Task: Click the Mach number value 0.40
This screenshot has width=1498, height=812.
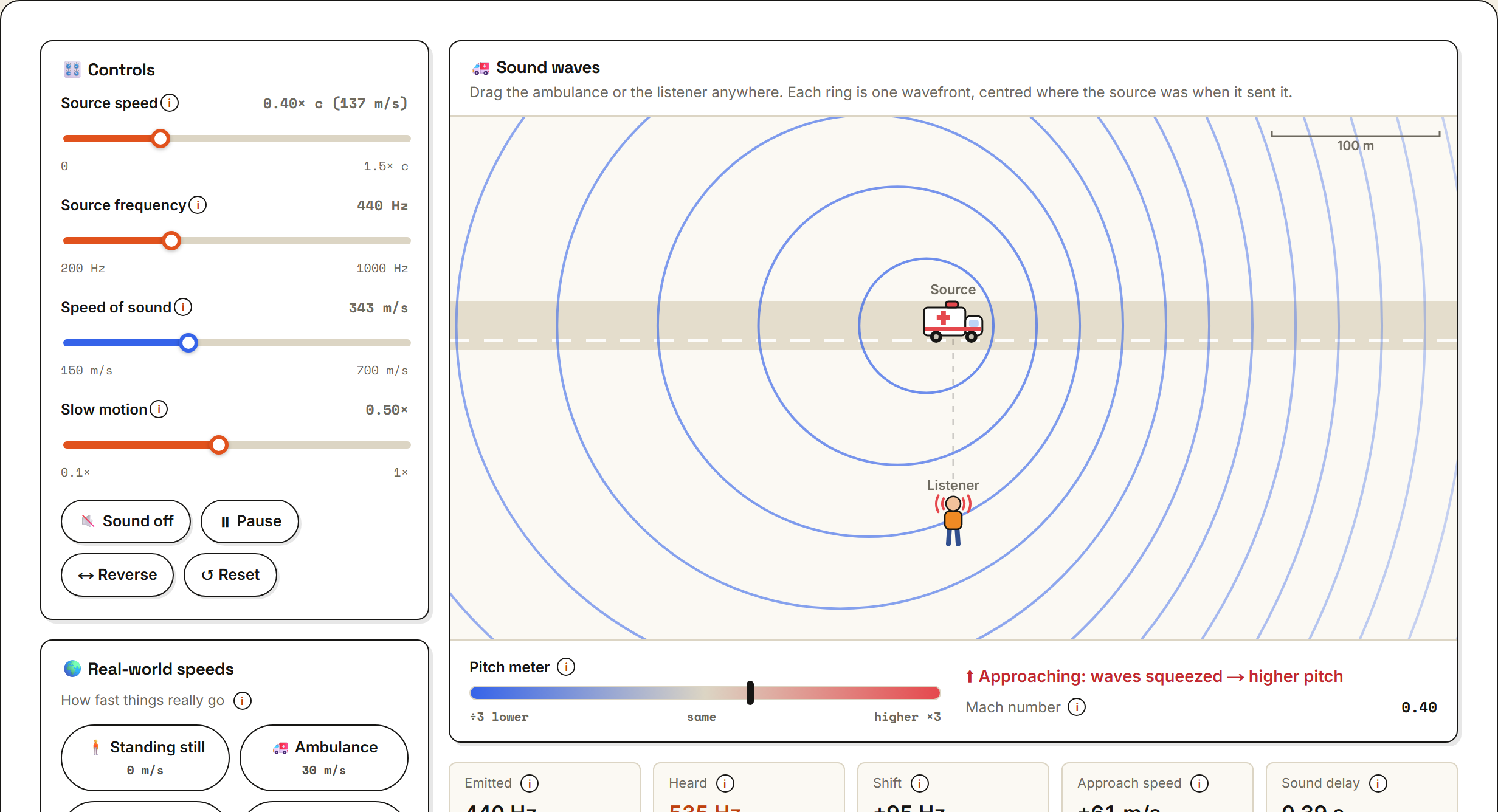Action: click(x=1419, y=707)
